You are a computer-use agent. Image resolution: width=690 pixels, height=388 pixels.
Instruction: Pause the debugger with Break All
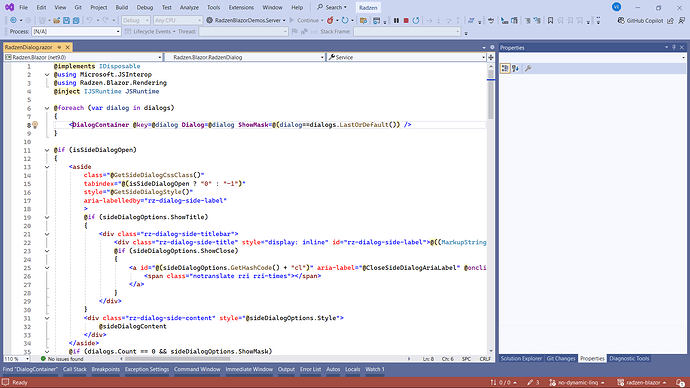(x=396, y=20)
